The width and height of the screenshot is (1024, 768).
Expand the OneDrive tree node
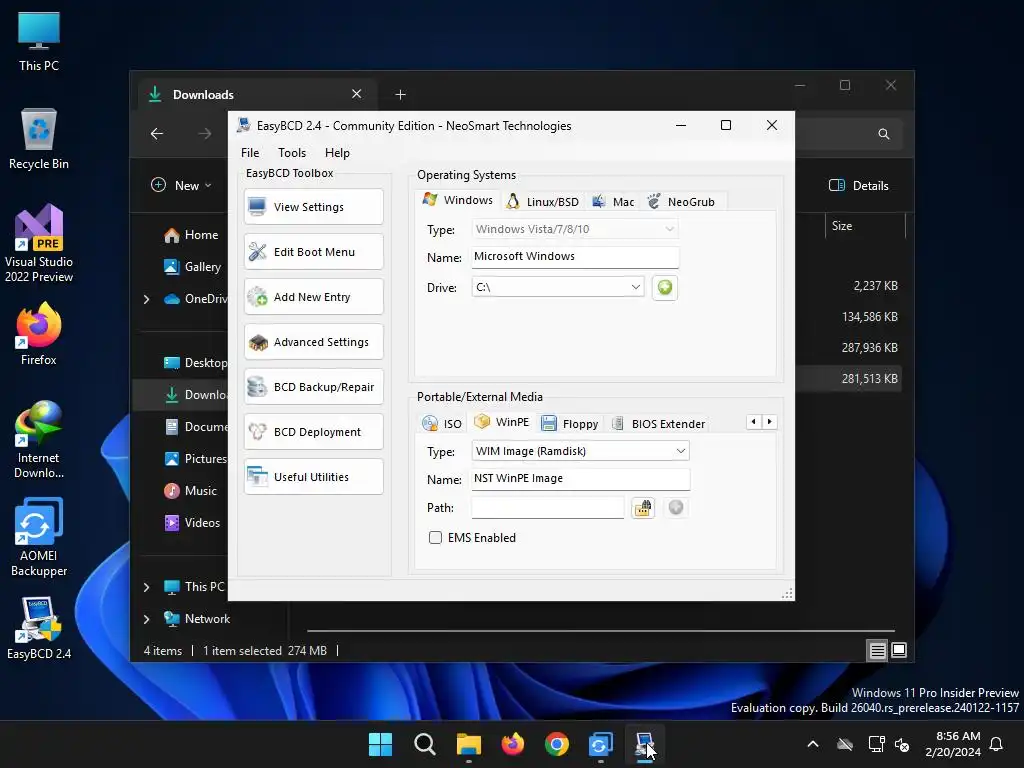[x=146, y=299]
